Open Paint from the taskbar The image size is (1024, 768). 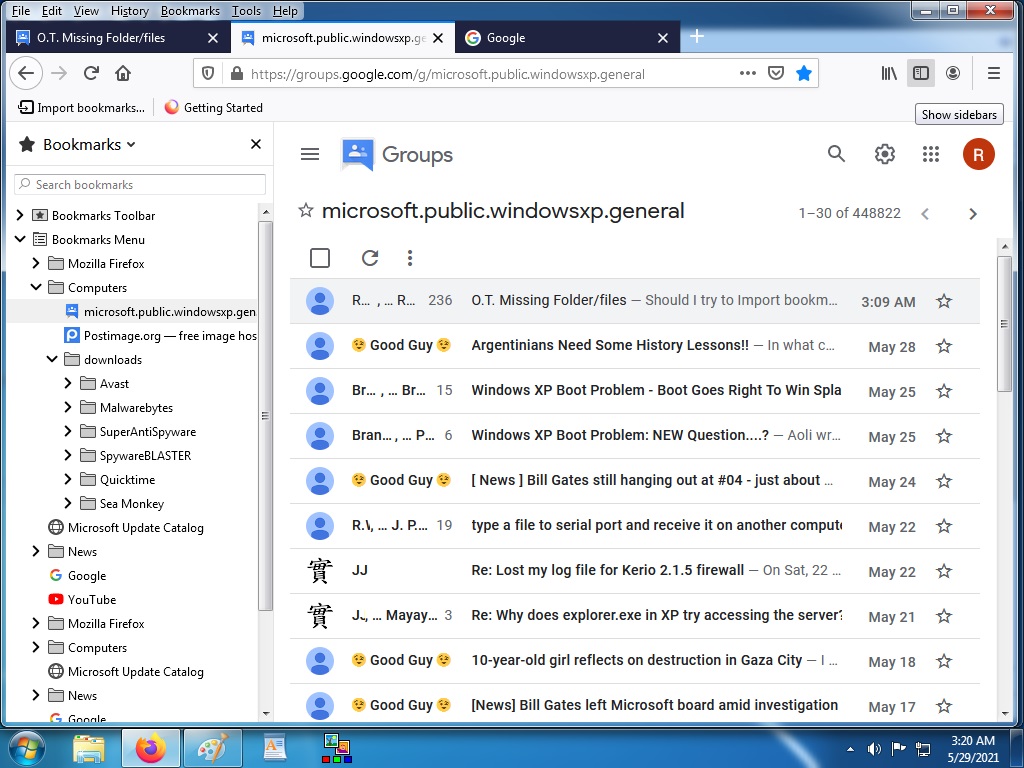[x=213, y=748]
